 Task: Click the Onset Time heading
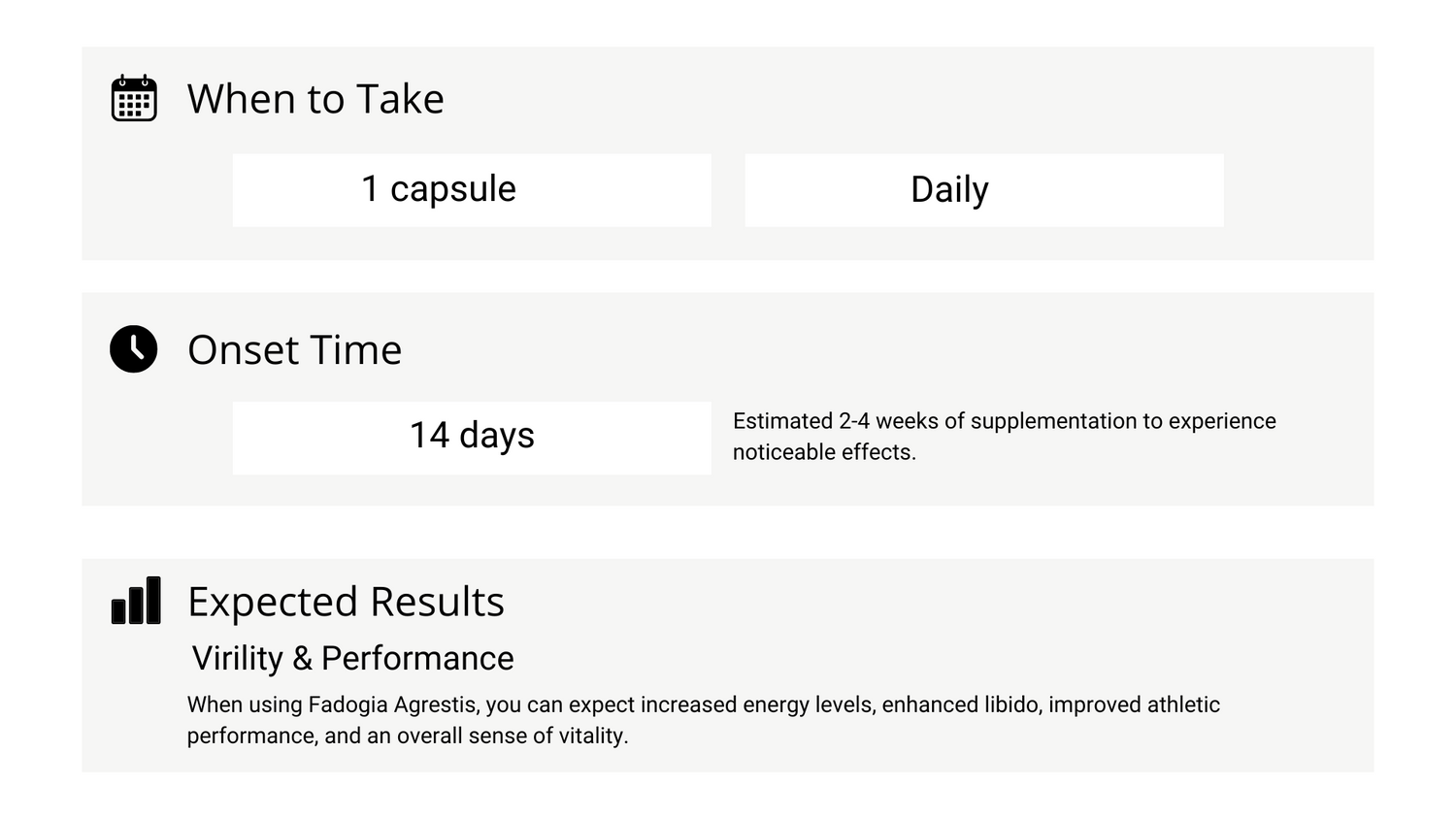294,349
